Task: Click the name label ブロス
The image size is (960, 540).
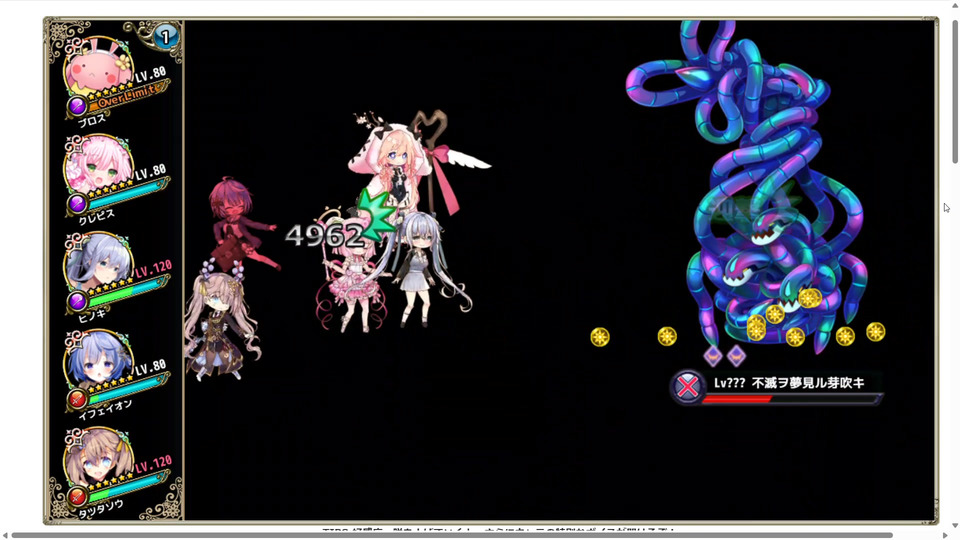Action: tap(92, 121)
